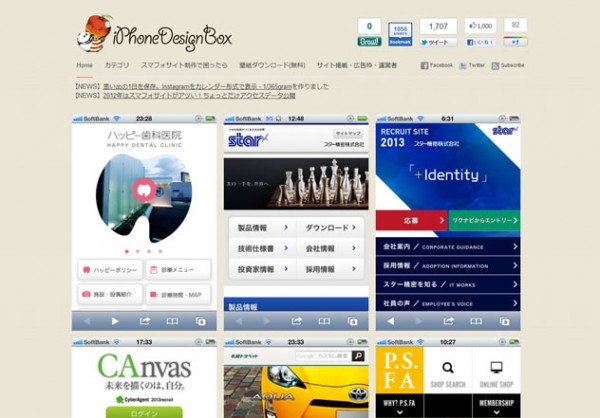This screenshot has height=418, width=600.
Task: Click share icon in recruit site Safari toolbar
Action: pos(448,321)
